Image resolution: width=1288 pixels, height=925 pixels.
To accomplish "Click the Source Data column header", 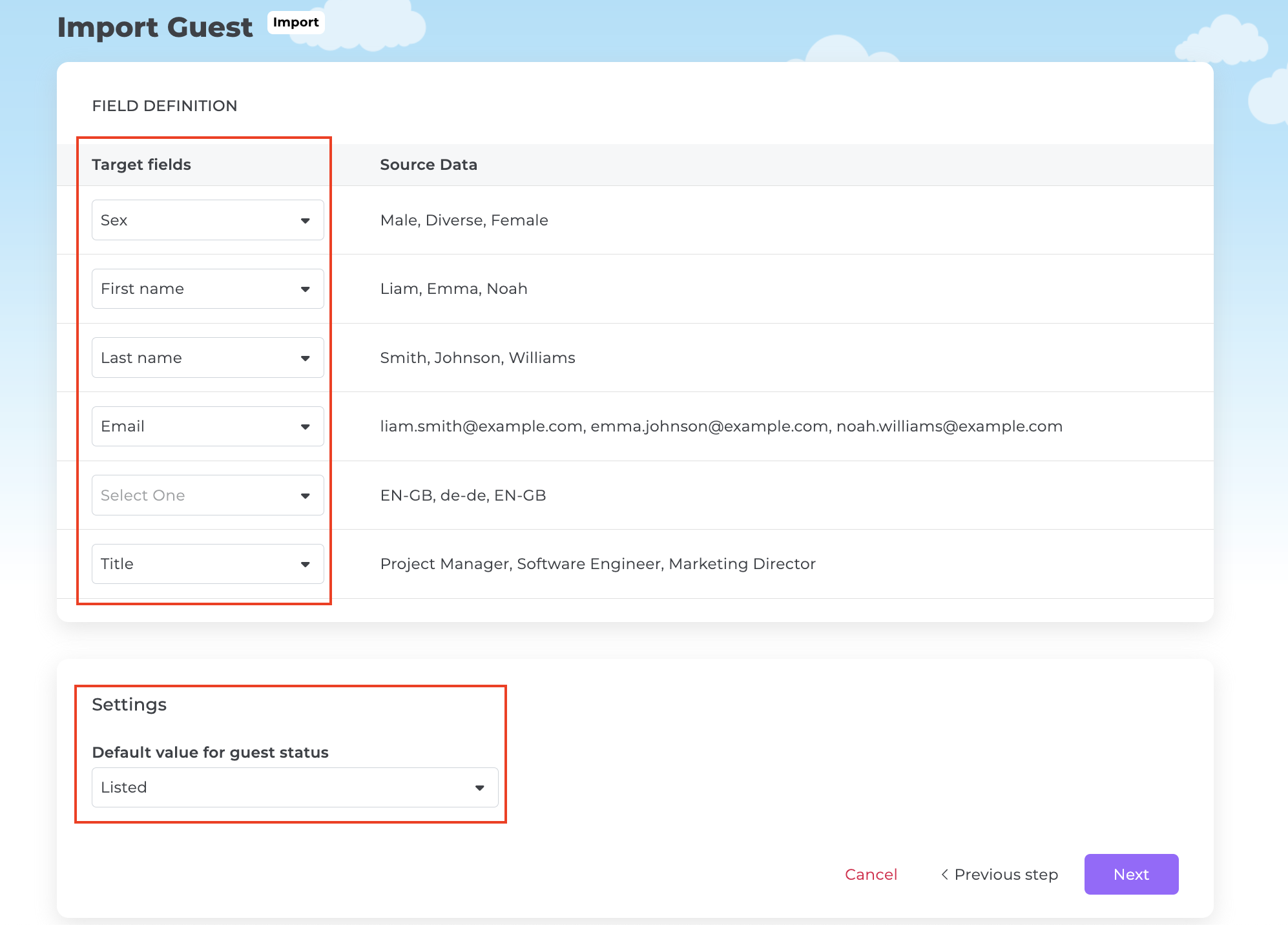I will [428, 165].
